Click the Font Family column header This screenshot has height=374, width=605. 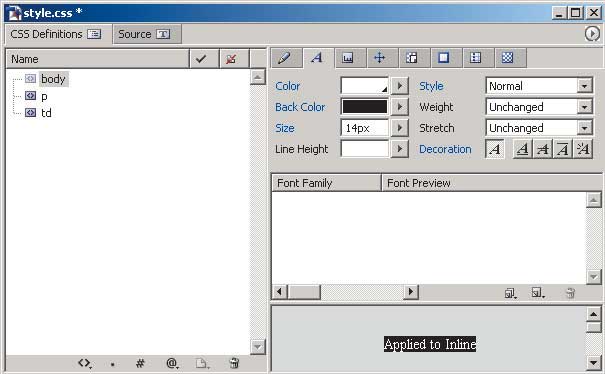326,183
